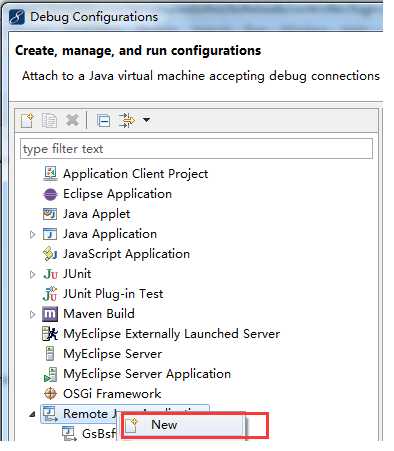
Task: Click the JUnit Plug-in Test icon
Action: point(50,293)
